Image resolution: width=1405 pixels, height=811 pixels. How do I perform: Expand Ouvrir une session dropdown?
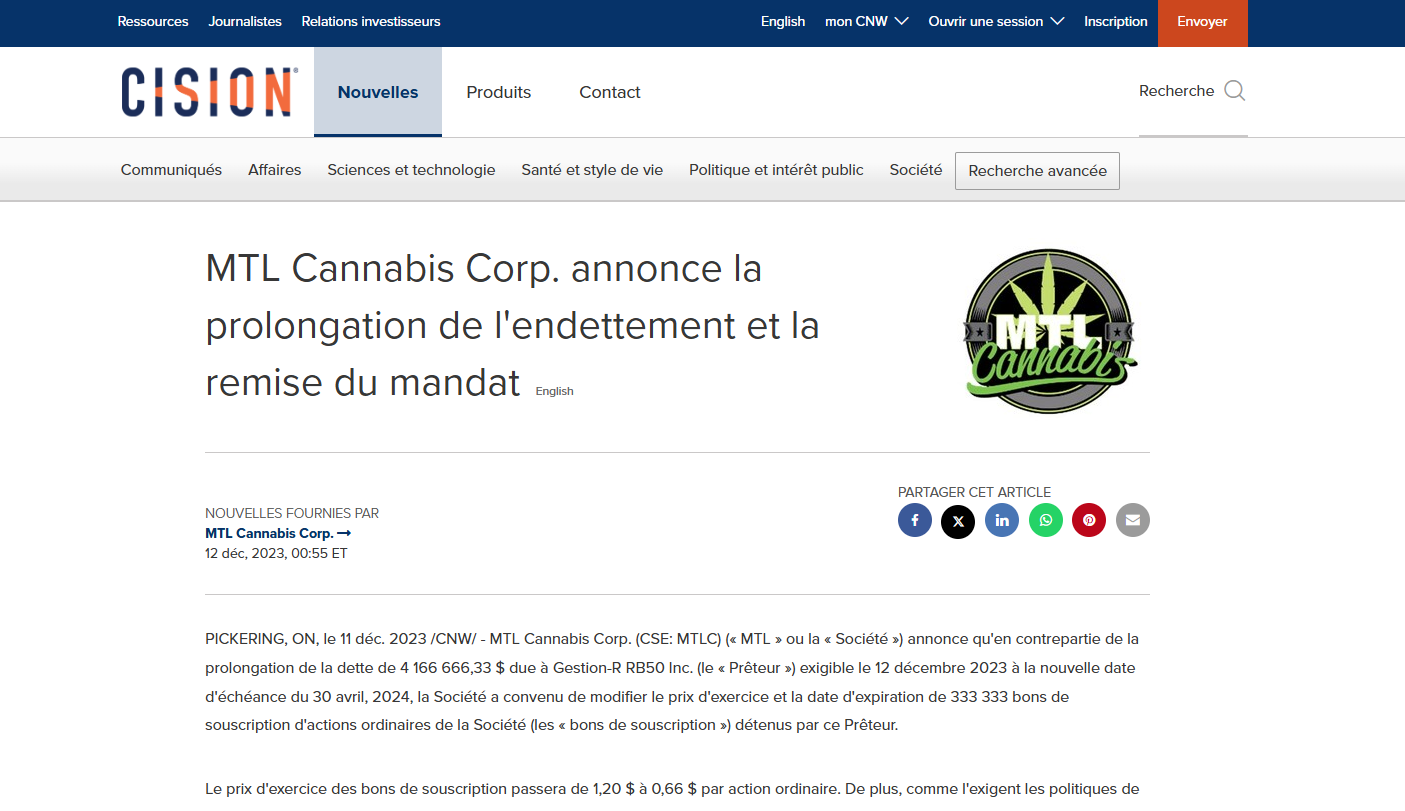click(996, 21)
